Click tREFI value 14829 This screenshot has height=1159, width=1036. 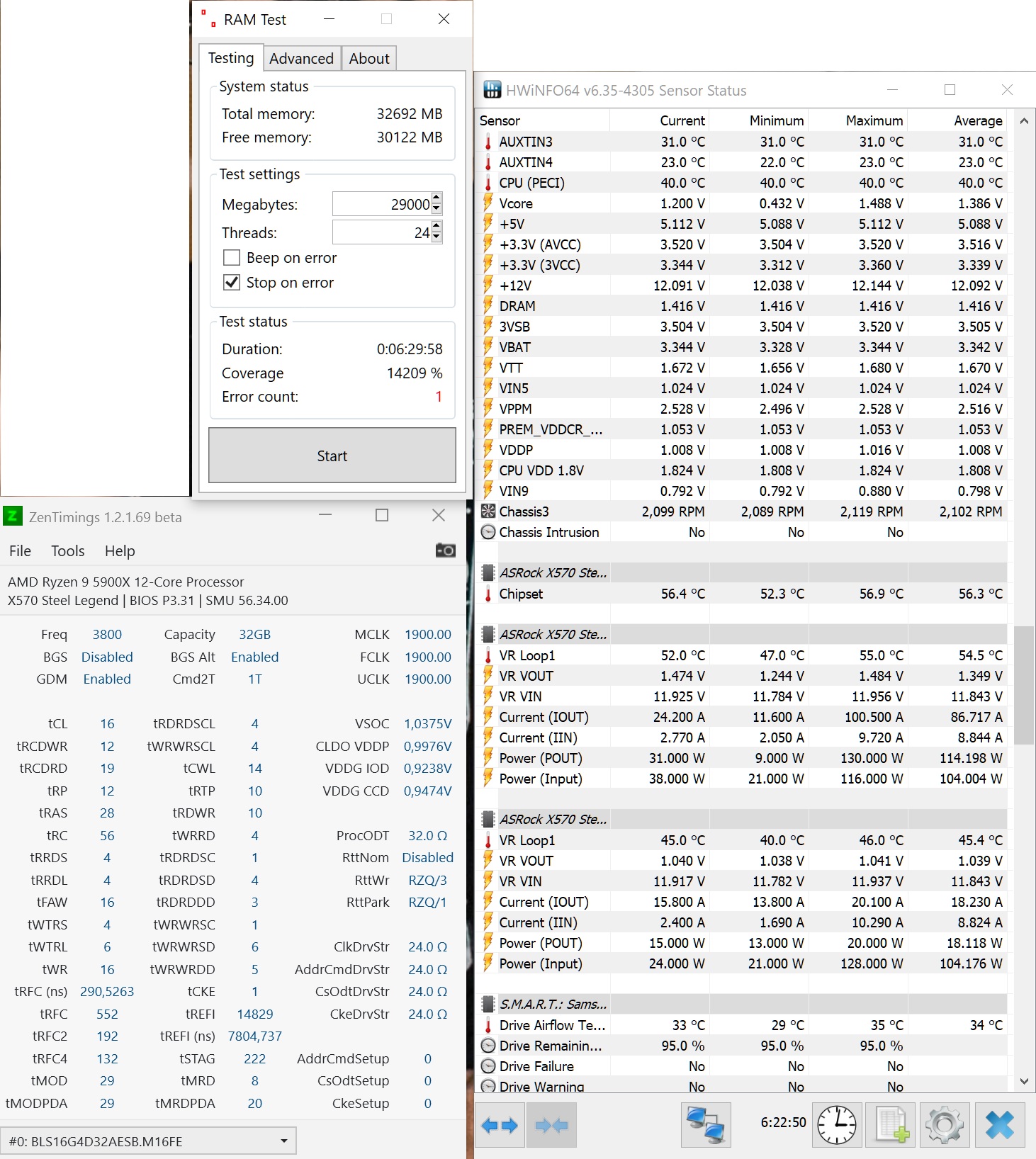pos(255,1014)
